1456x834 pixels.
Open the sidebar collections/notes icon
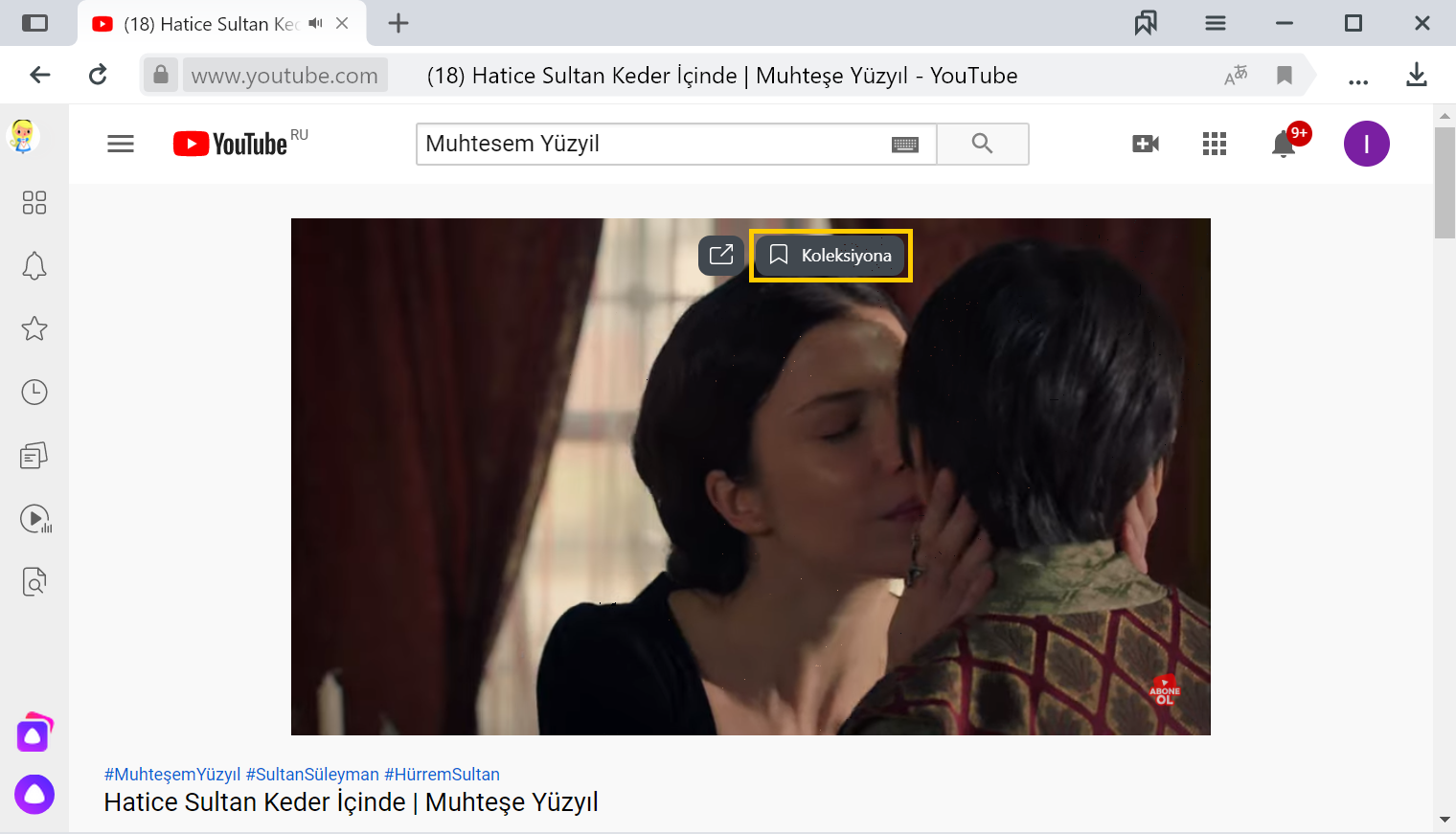point(34,455)
